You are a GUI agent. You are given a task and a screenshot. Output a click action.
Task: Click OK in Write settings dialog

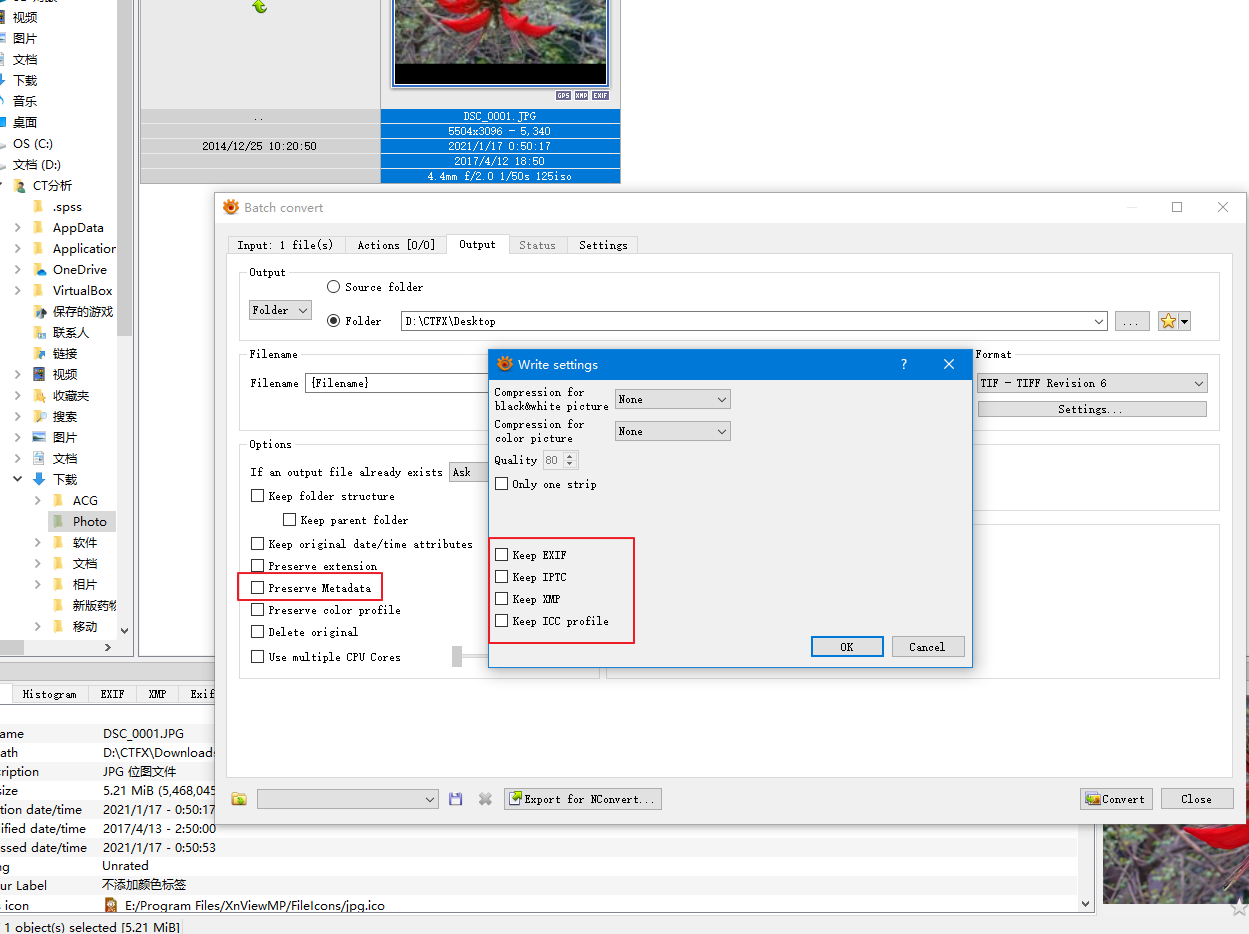(847, 647)
